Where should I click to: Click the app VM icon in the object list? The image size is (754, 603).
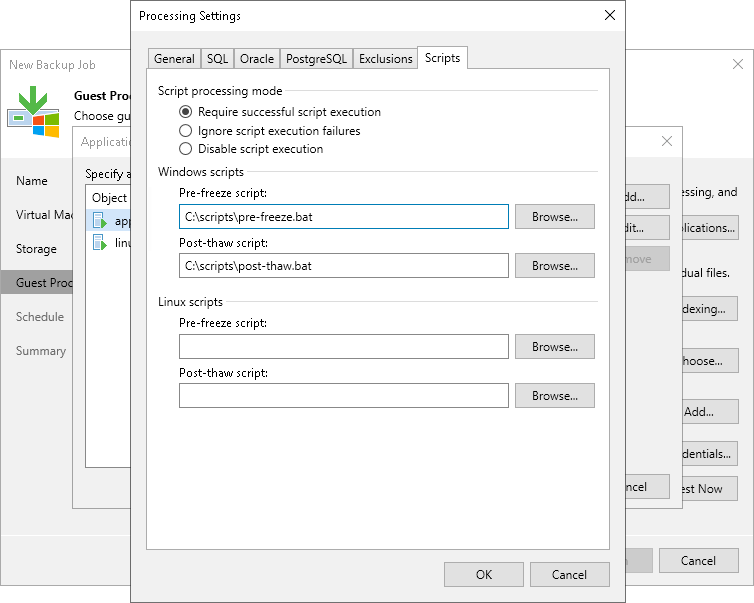(99, 220)
